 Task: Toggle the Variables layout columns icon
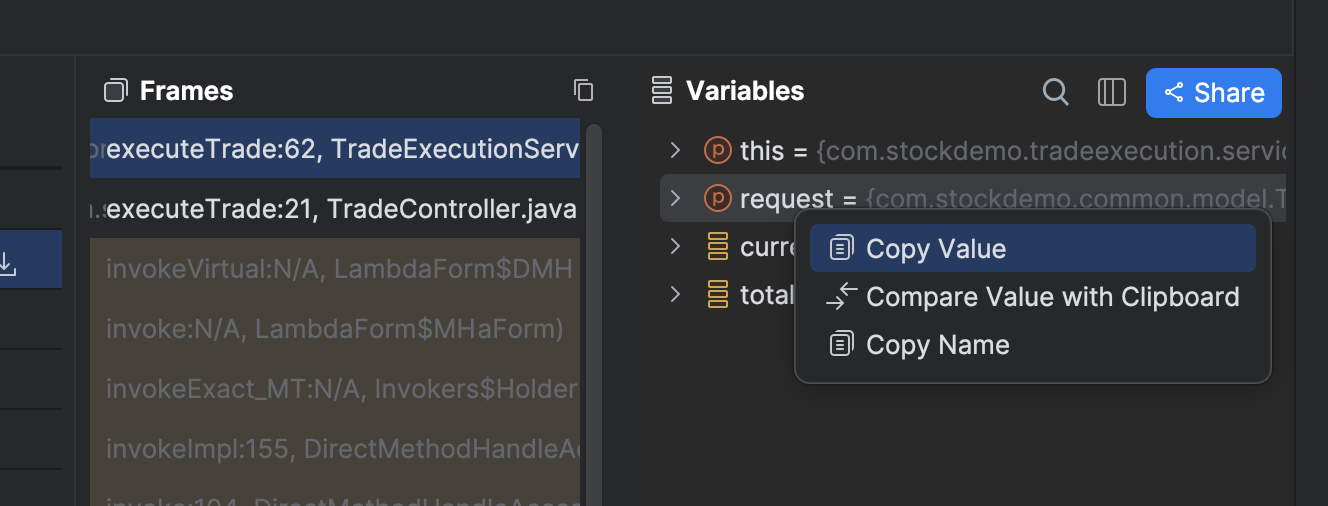[x=1112, y=92]
